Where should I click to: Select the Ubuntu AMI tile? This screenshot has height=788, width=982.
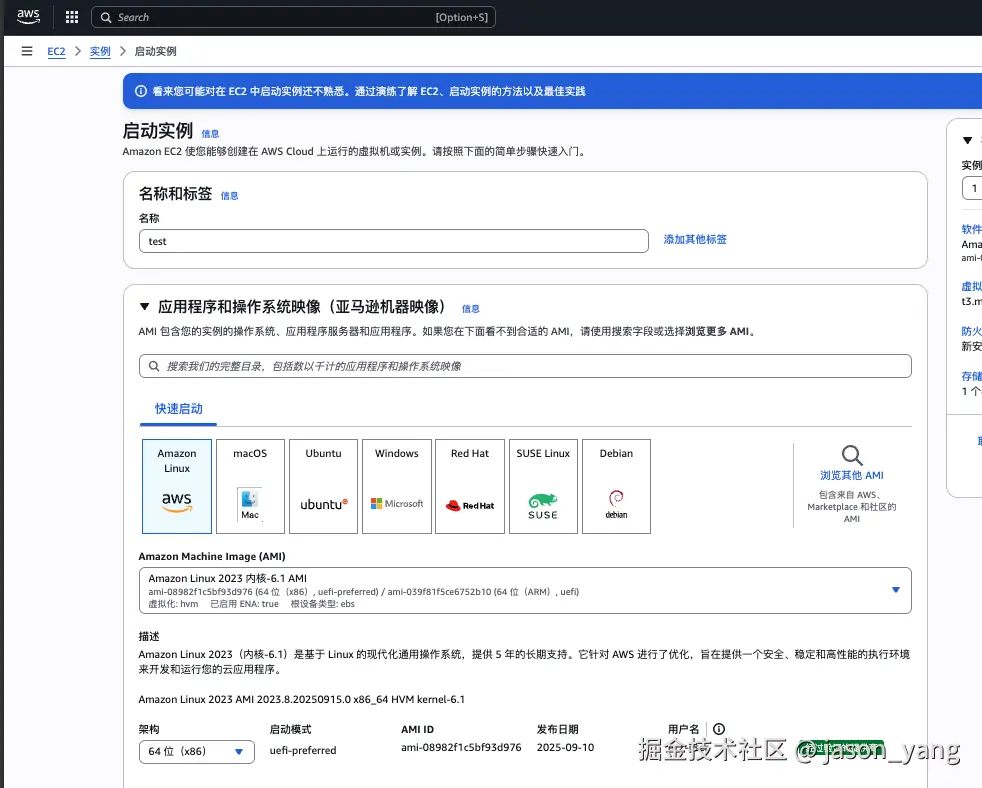coord(323,486)
